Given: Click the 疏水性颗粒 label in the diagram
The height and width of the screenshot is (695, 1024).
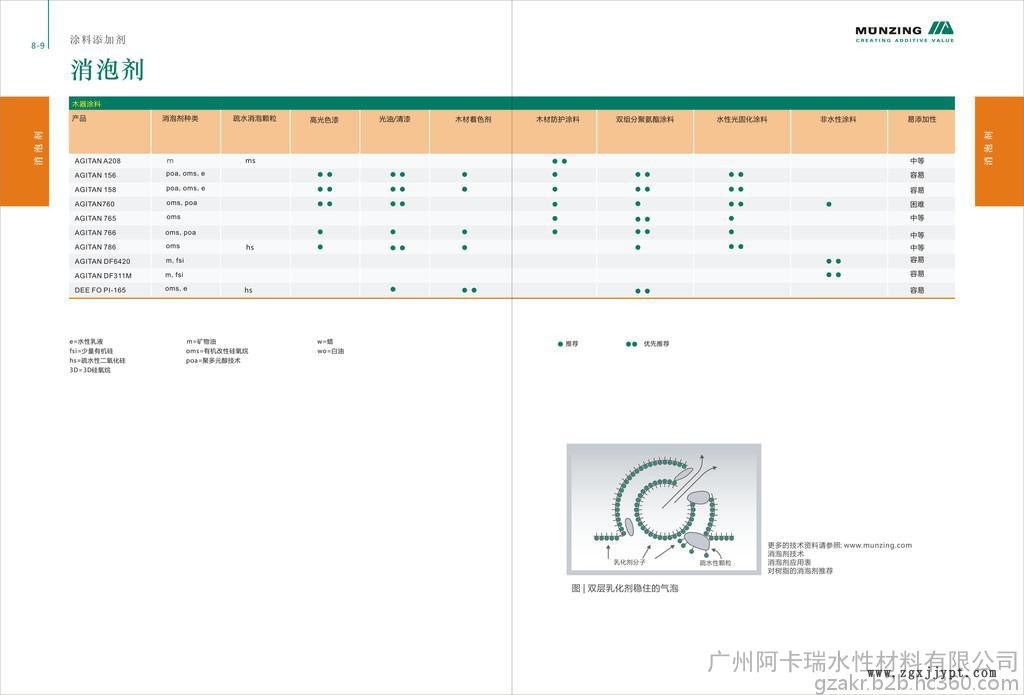Looking at the screenshot, I should coord(715,563).
